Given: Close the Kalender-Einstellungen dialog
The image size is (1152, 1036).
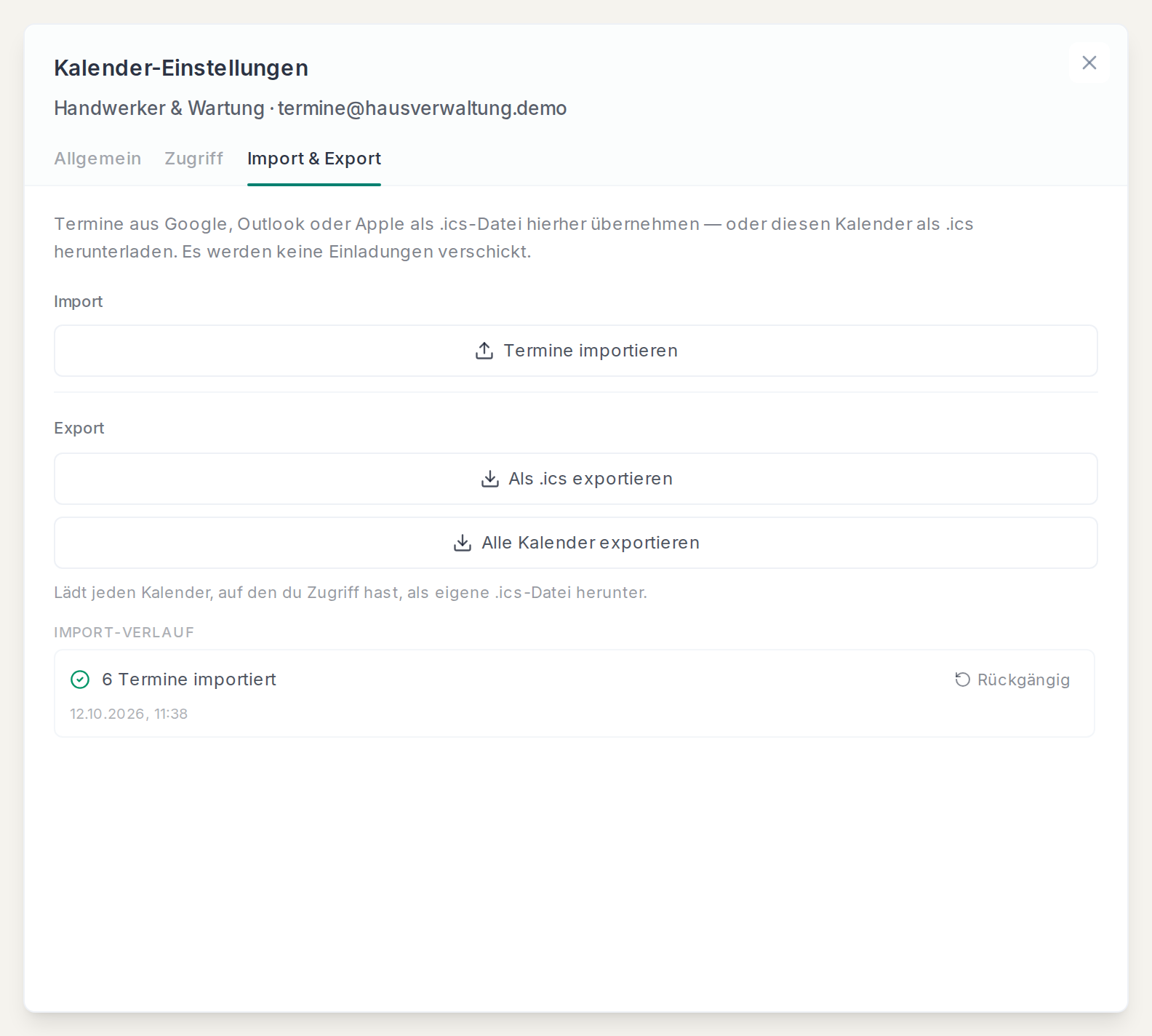Looking at the screenshot, I should [x=1089, y=63].
